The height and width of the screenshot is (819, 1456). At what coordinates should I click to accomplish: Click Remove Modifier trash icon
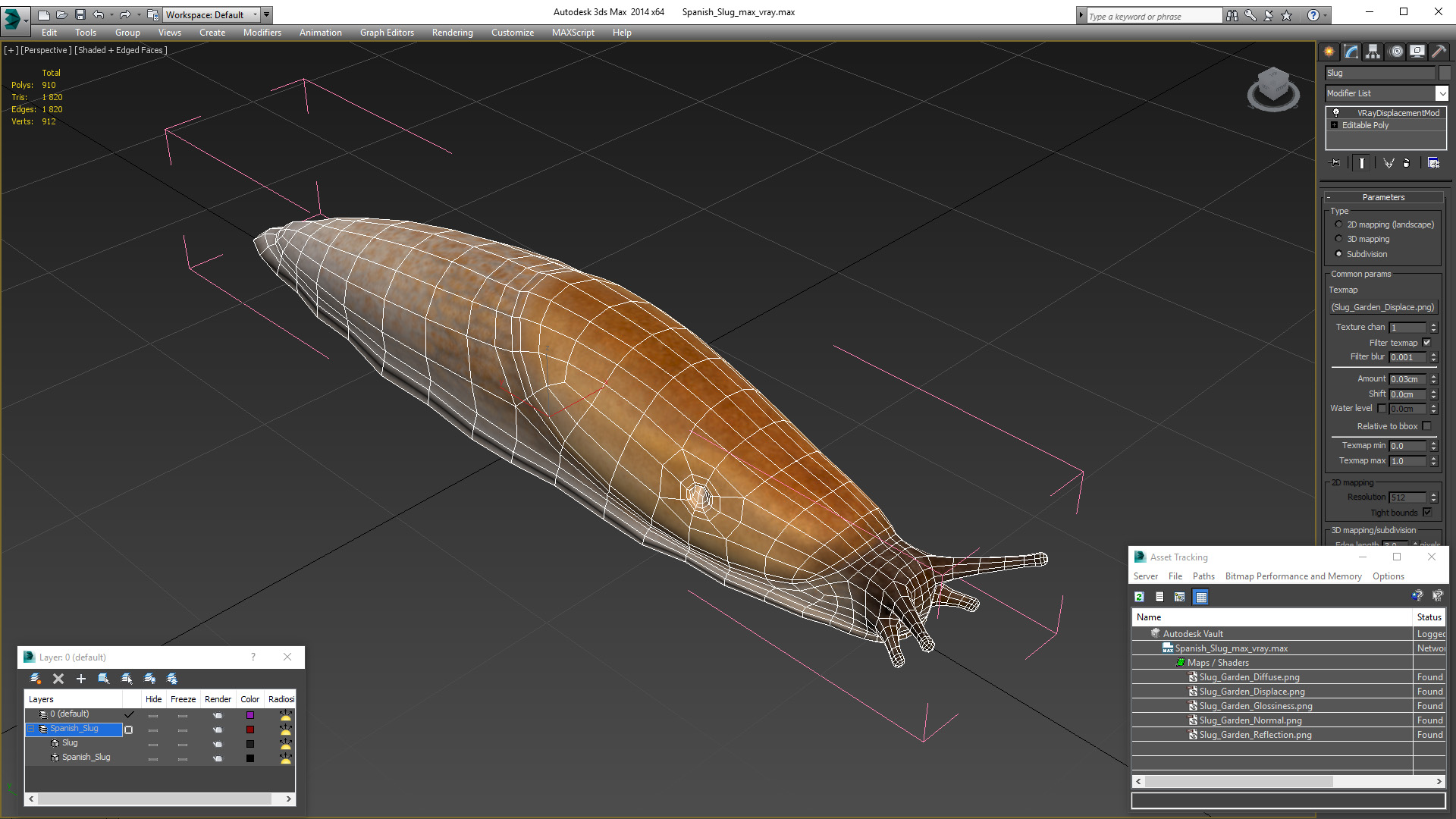[x=1407, y=162]
